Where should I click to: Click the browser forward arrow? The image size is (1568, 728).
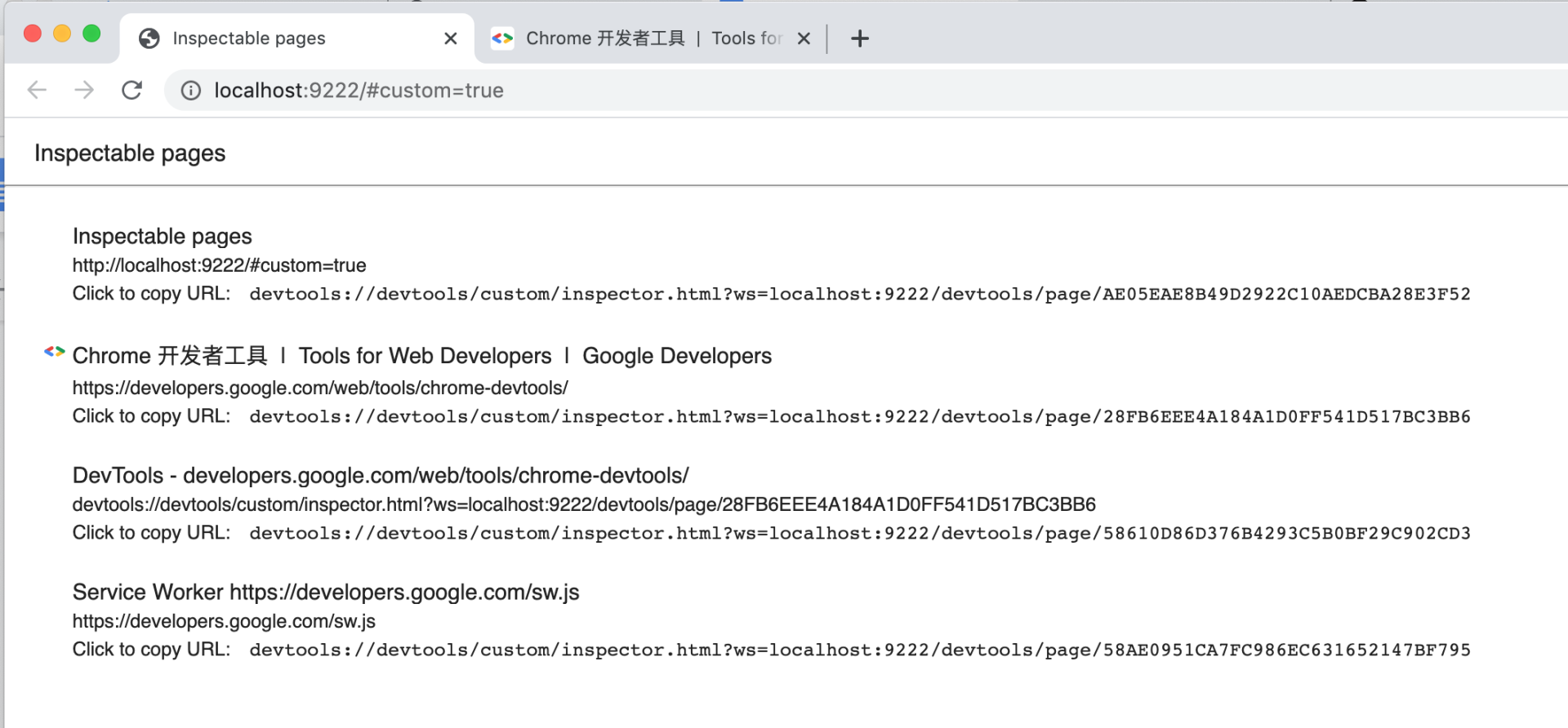(84, 90)
